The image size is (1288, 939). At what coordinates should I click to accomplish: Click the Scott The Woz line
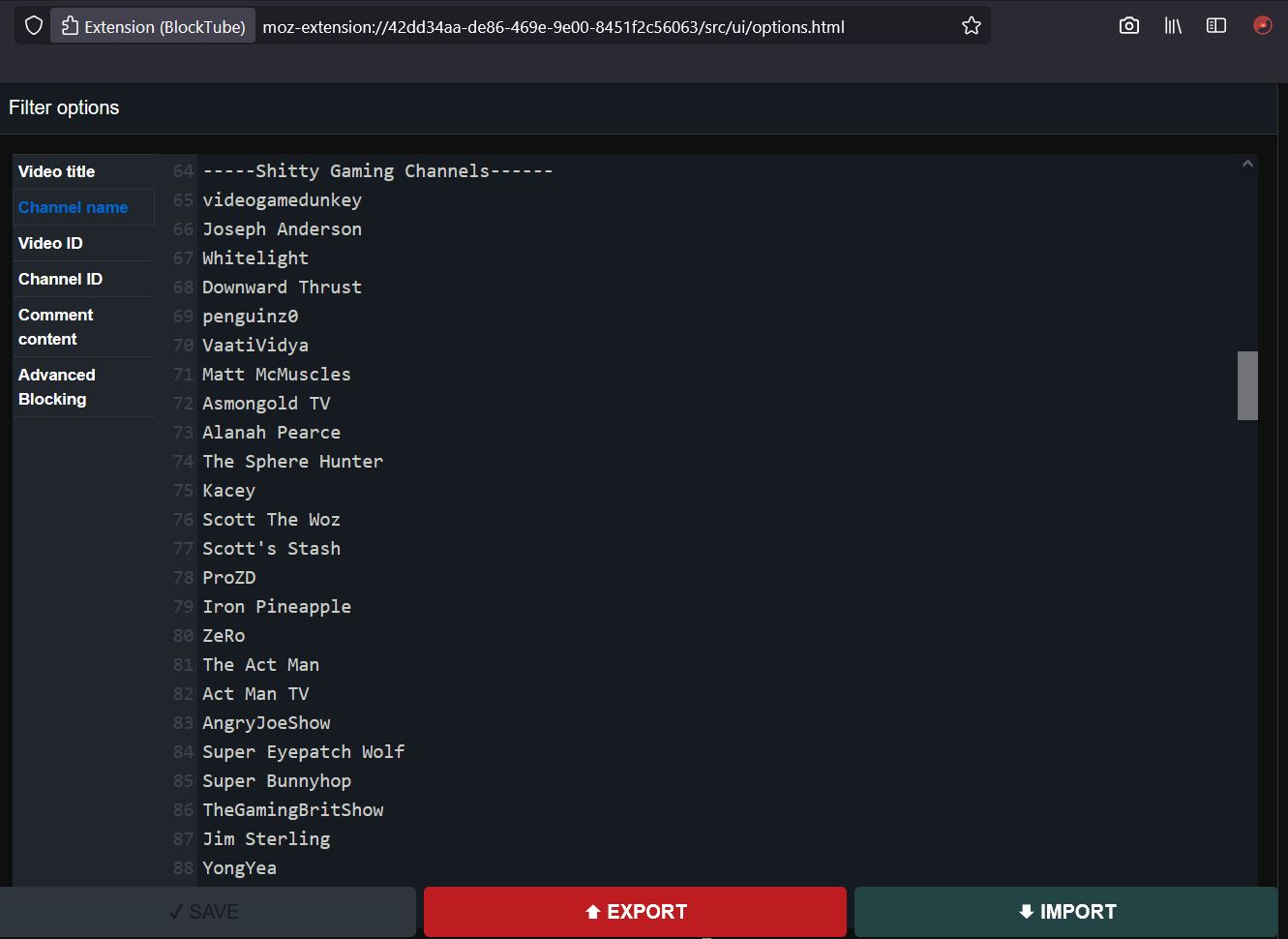[271, 520]
